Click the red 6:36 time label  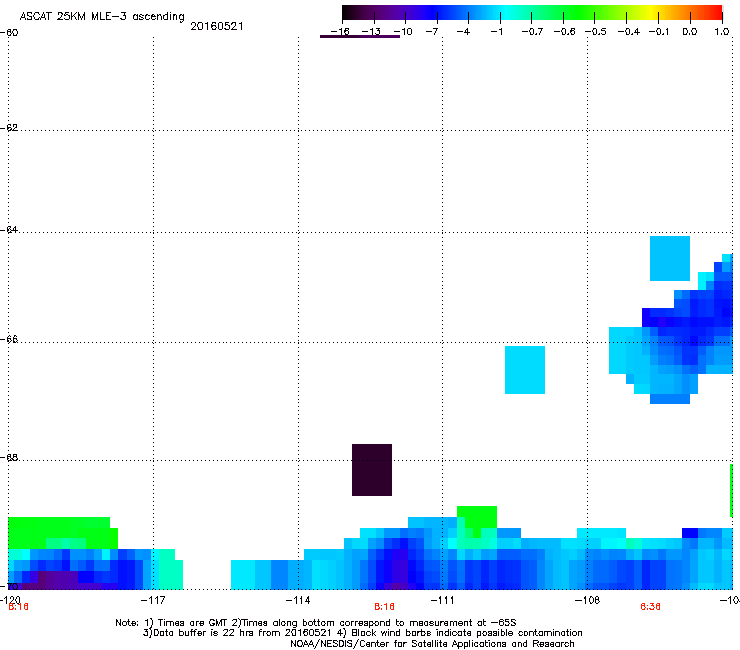(x=650, y=607)
